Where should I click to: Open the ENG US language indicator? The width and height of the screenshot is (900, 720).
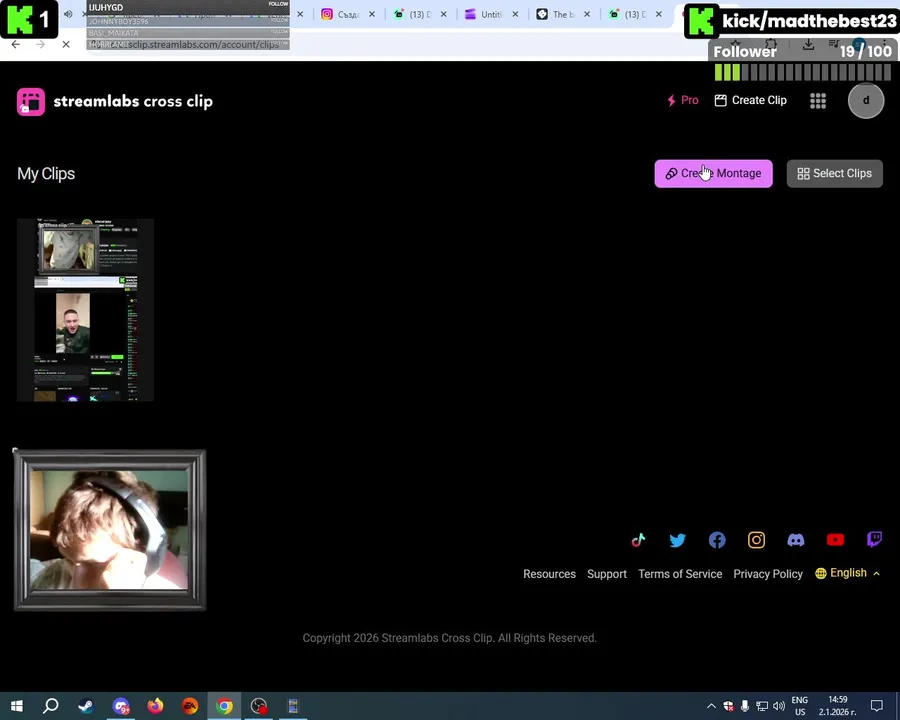tap(800, 706)
